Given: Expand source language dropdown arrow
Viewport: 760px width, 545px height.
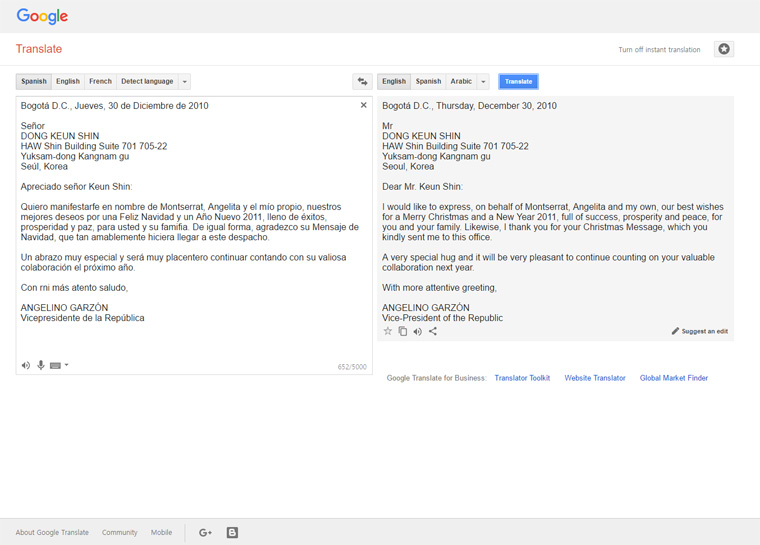Looking at the screenshot, I should pyautogui.click(x=185, y=81).
